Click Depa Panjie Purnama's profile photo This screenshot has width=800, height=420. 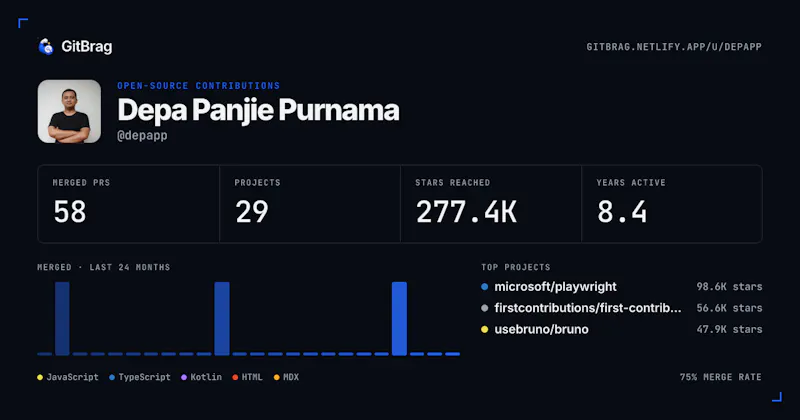[69, 111]
